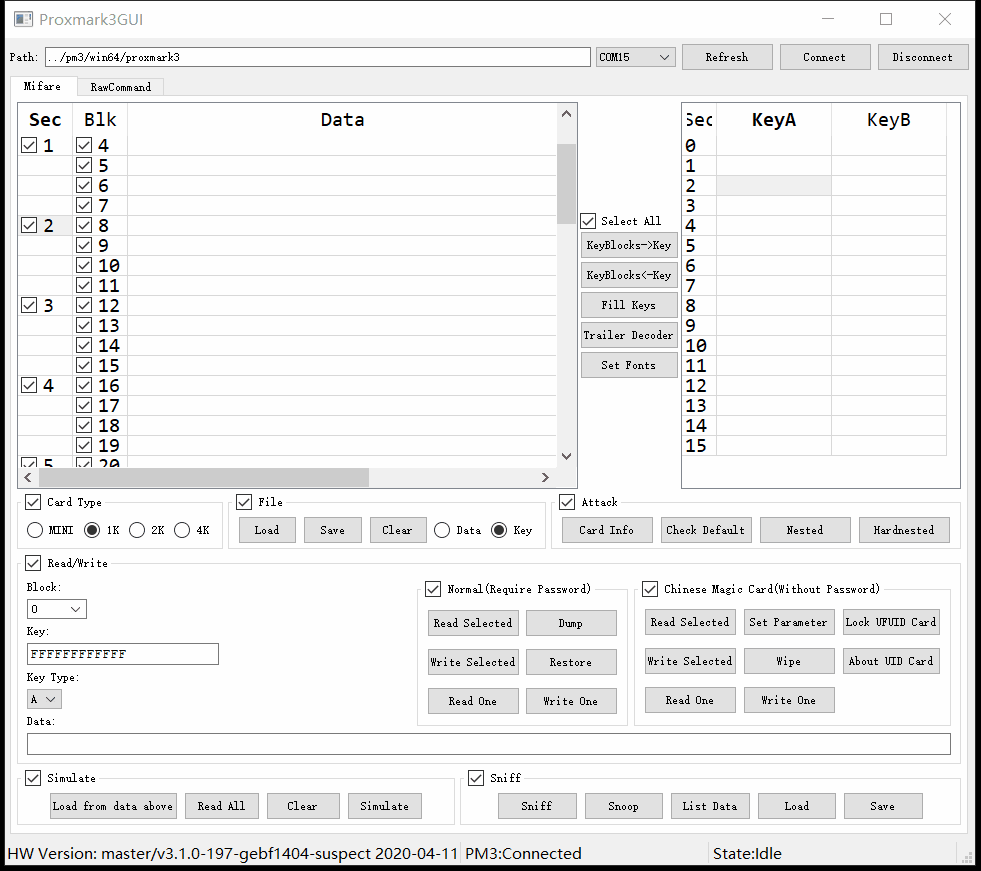Open the Key Type dropdown
This screenshot has width=981, height=871.
44,699
